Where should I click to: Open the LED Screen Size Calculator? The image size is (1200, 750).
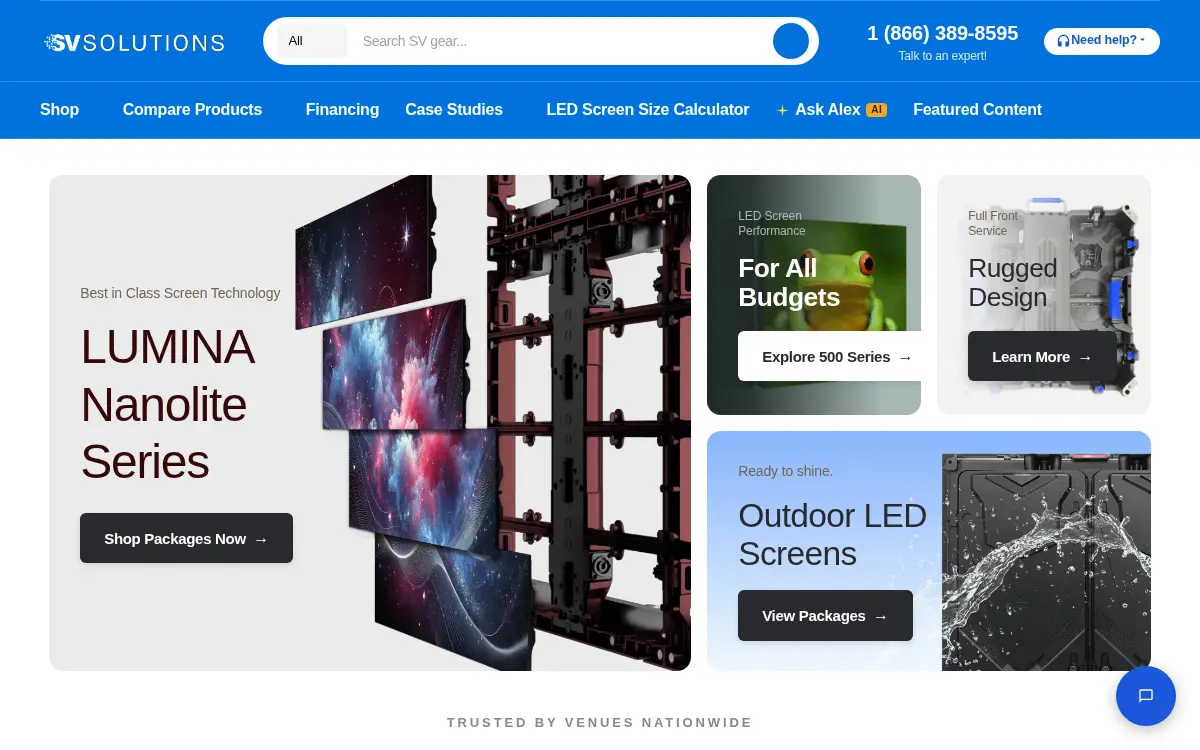pos(648,110)
